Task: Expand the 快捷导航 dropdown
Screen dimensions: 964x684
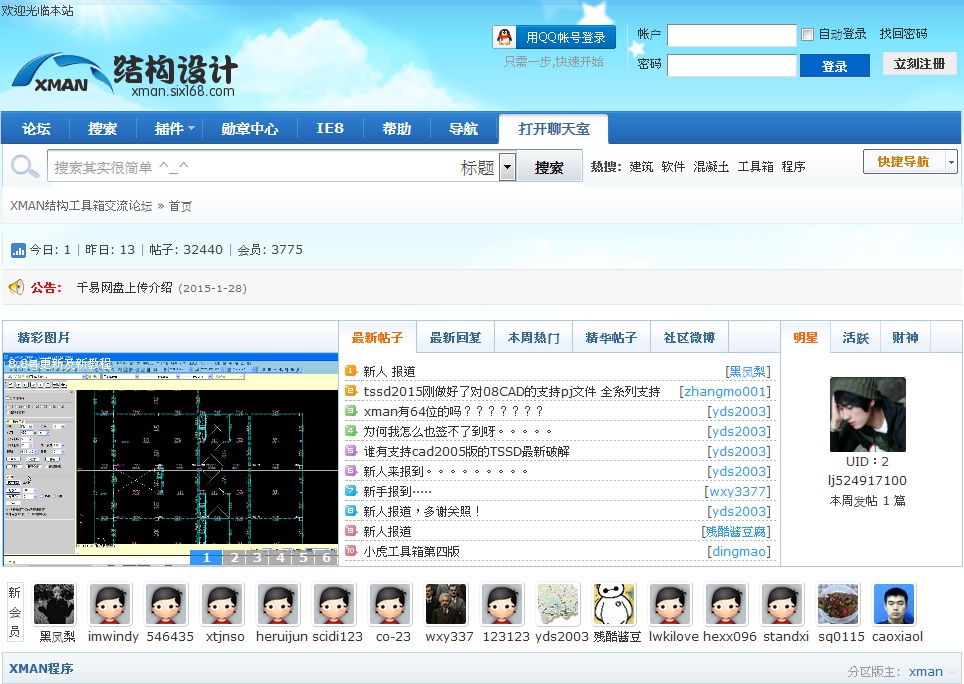Action: pyautogui.click(x=951, y=162)
